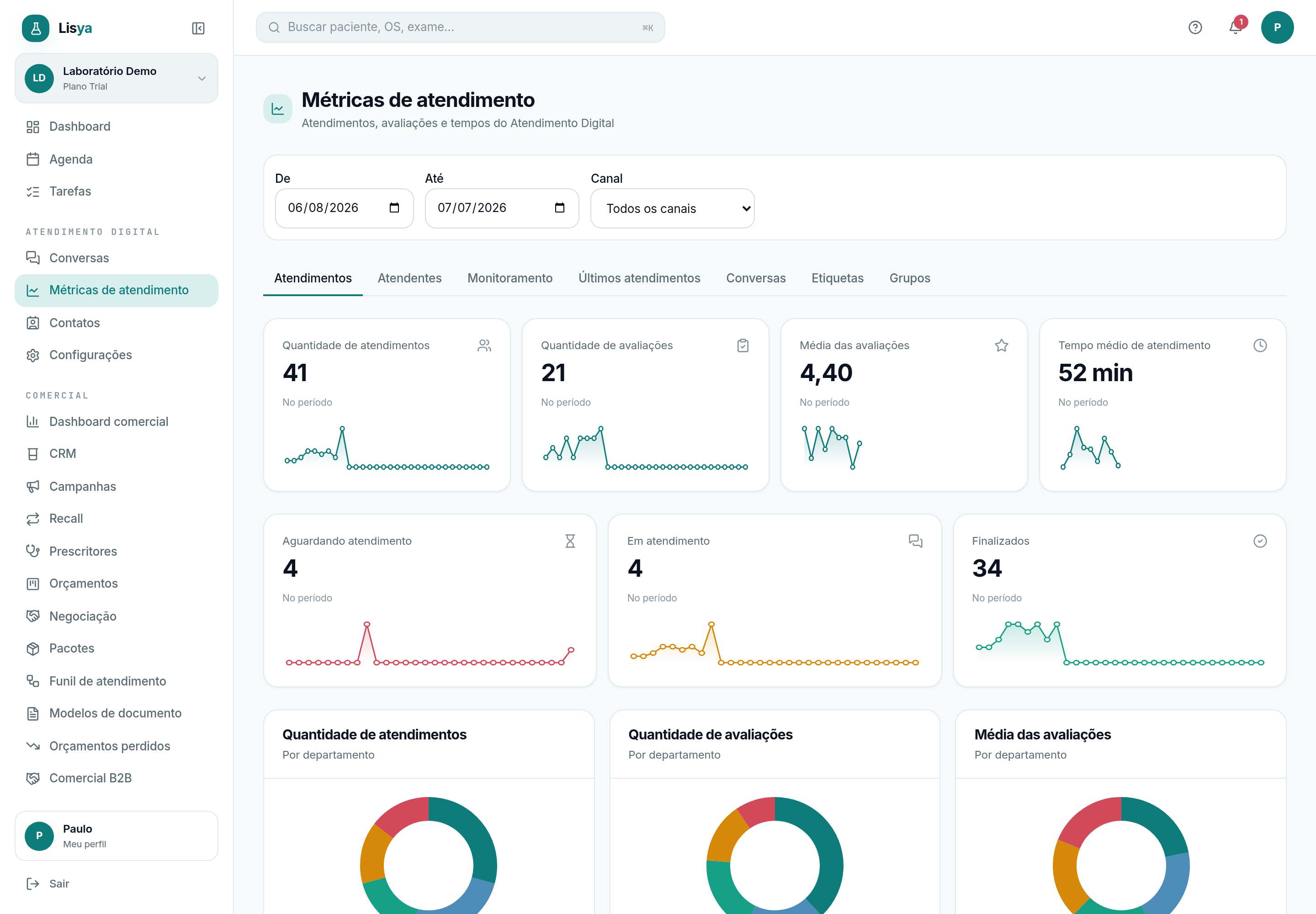The width and height of the screenshot is (1316, 914).
Task: Click the '52 min' average time value
Action: click(1095, 373)
